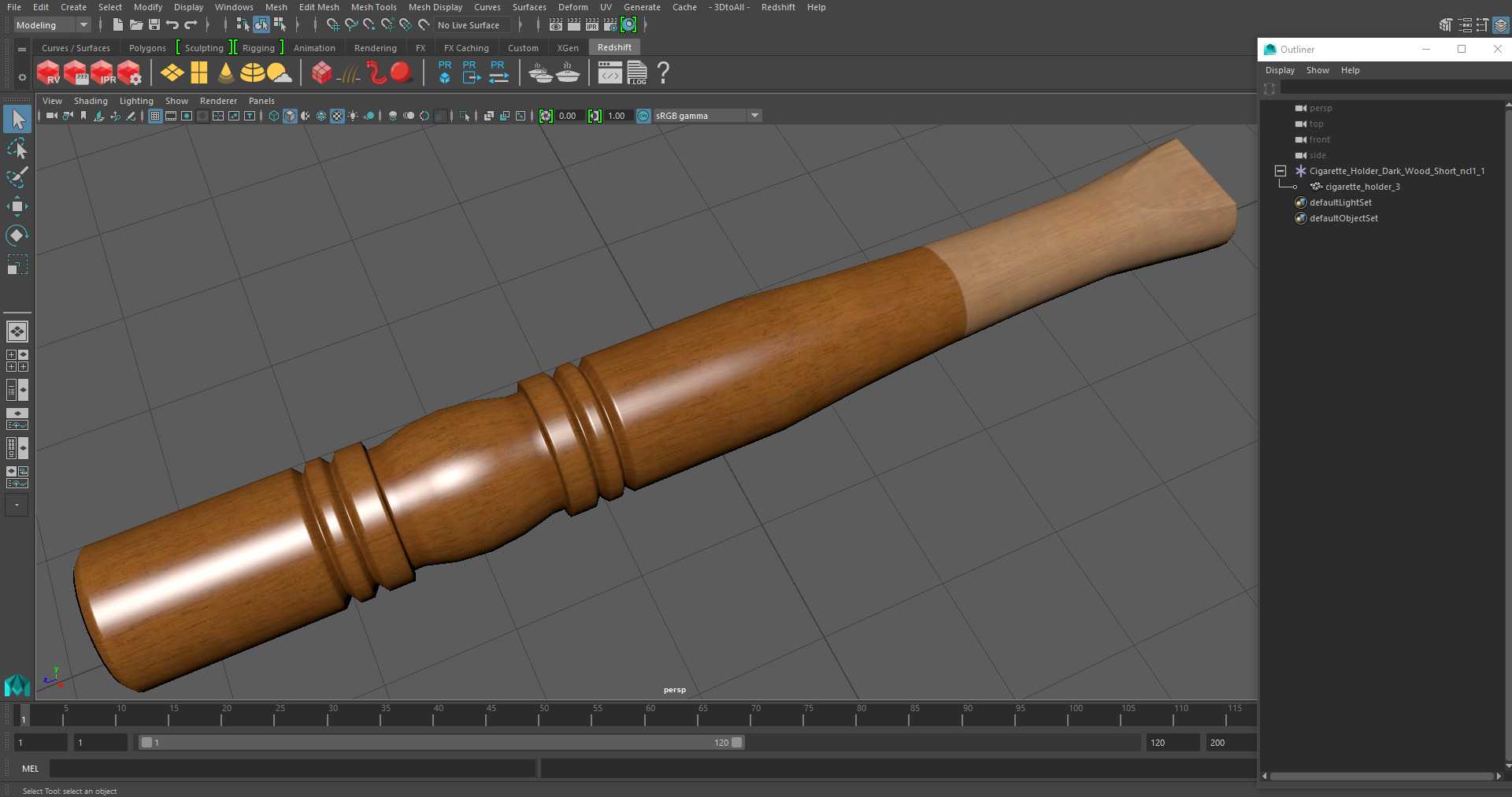The width and height of the screenshot is (1512, 797).
Task: Create Redshift spot light cone icon
Action: 226,73
